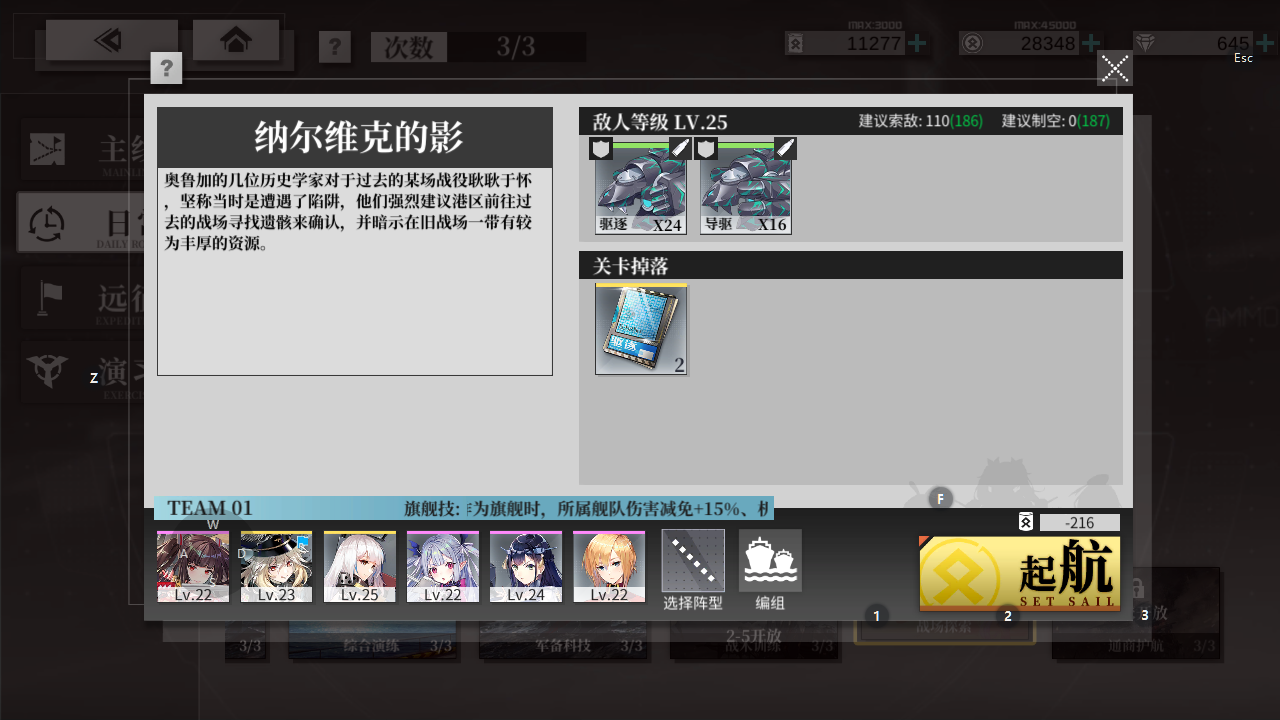This screenshot has width=1280, height=720.
Task: Open the formation selection icon
Action: click(693, 561)
